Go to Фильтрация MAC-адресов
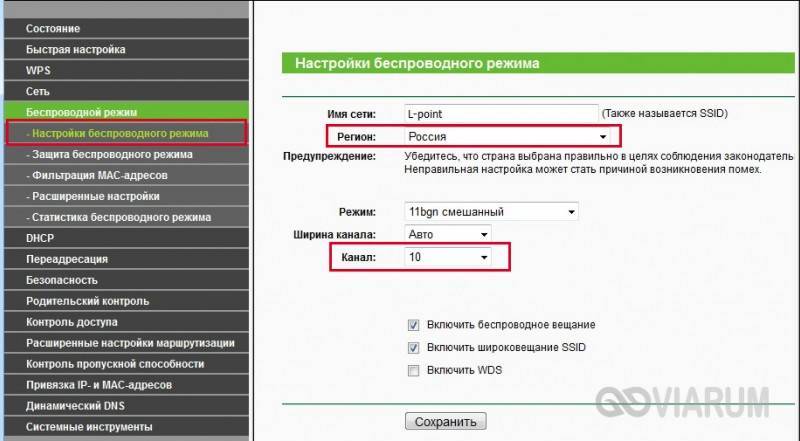Image resolution: width=800 pixels, height=441 pixels. coord(126,175)
